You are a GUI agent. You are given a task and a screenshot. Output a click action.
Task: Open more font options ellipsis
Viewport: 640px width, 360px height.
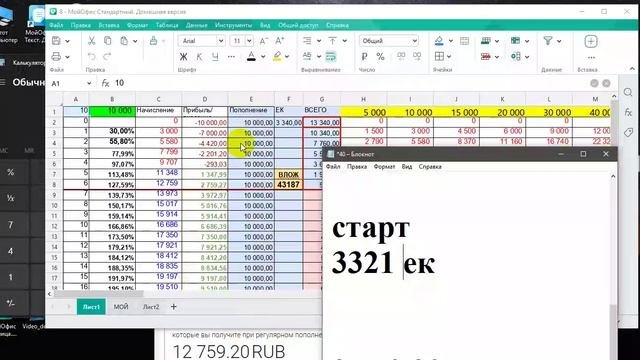[x=231, y=57]
